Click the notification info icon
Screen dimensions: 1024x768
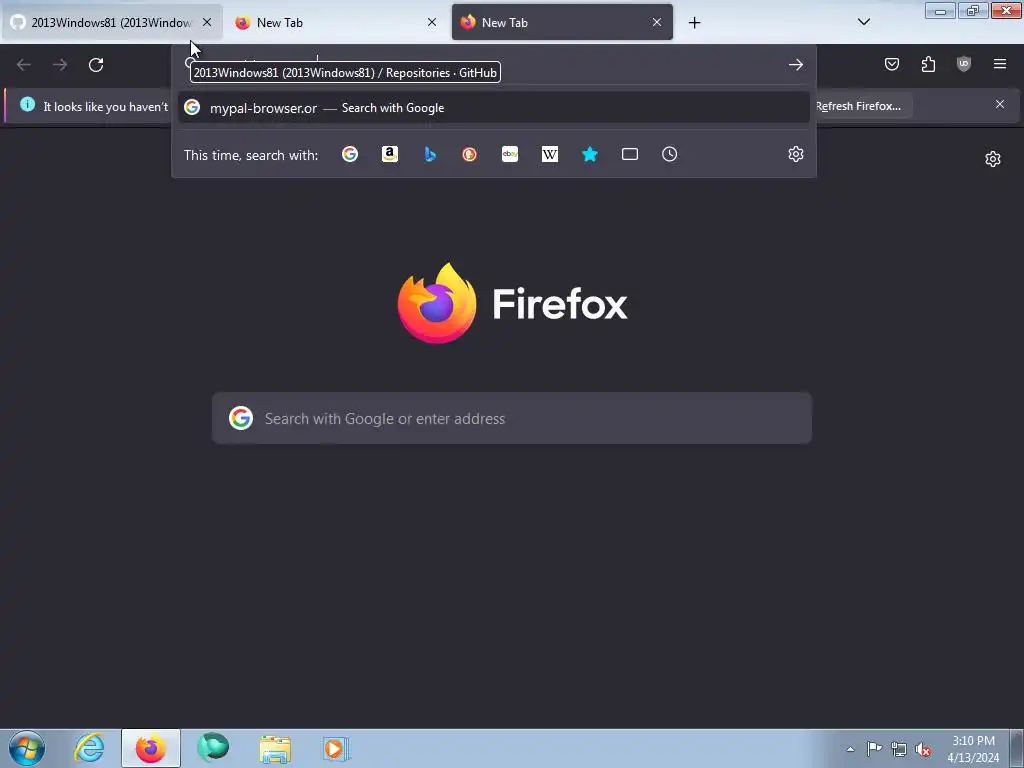[x=27, y=104]
